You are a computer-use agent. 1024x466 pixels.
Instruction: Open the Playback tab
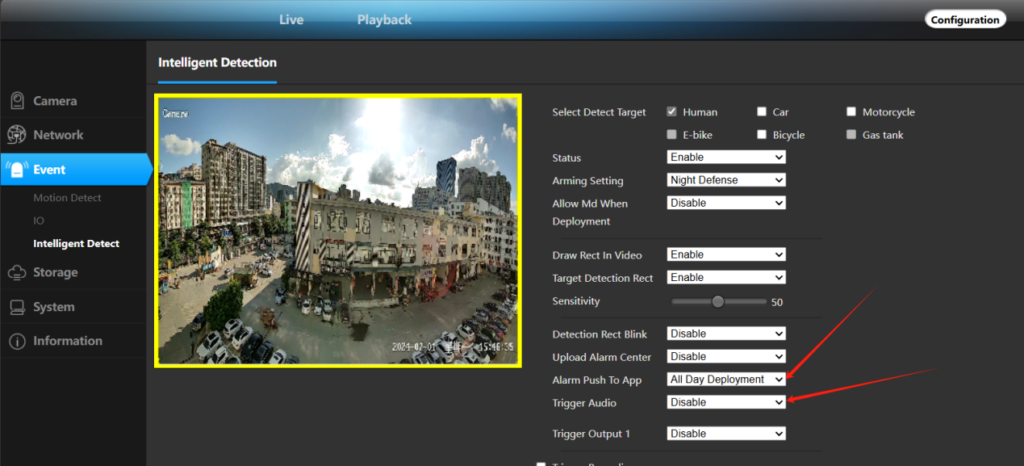pyautogui.click(x=384, y=20)
